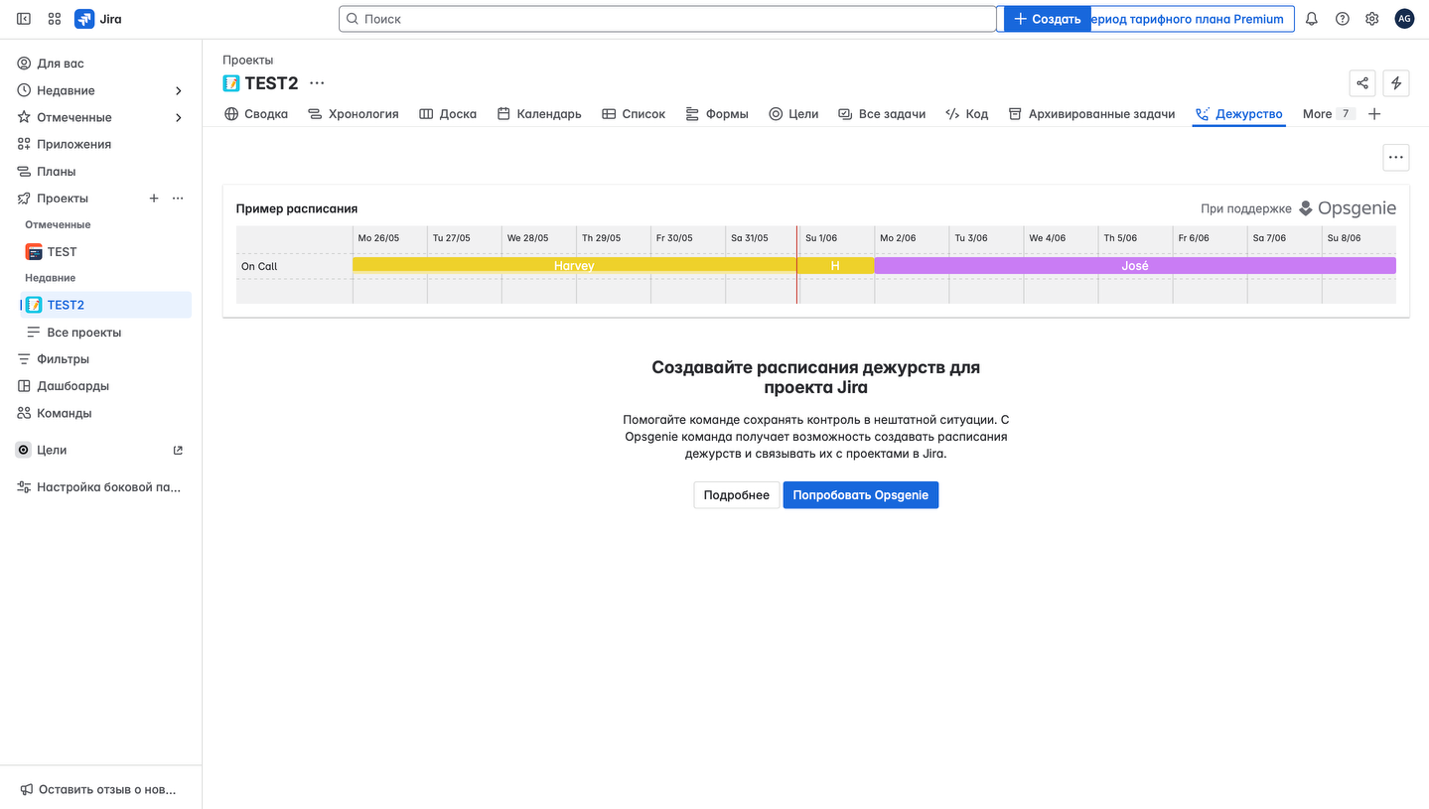Expand the Отмеченные section chevron
The height and width of the screenshot is (809, 1429).
point(178,117)
